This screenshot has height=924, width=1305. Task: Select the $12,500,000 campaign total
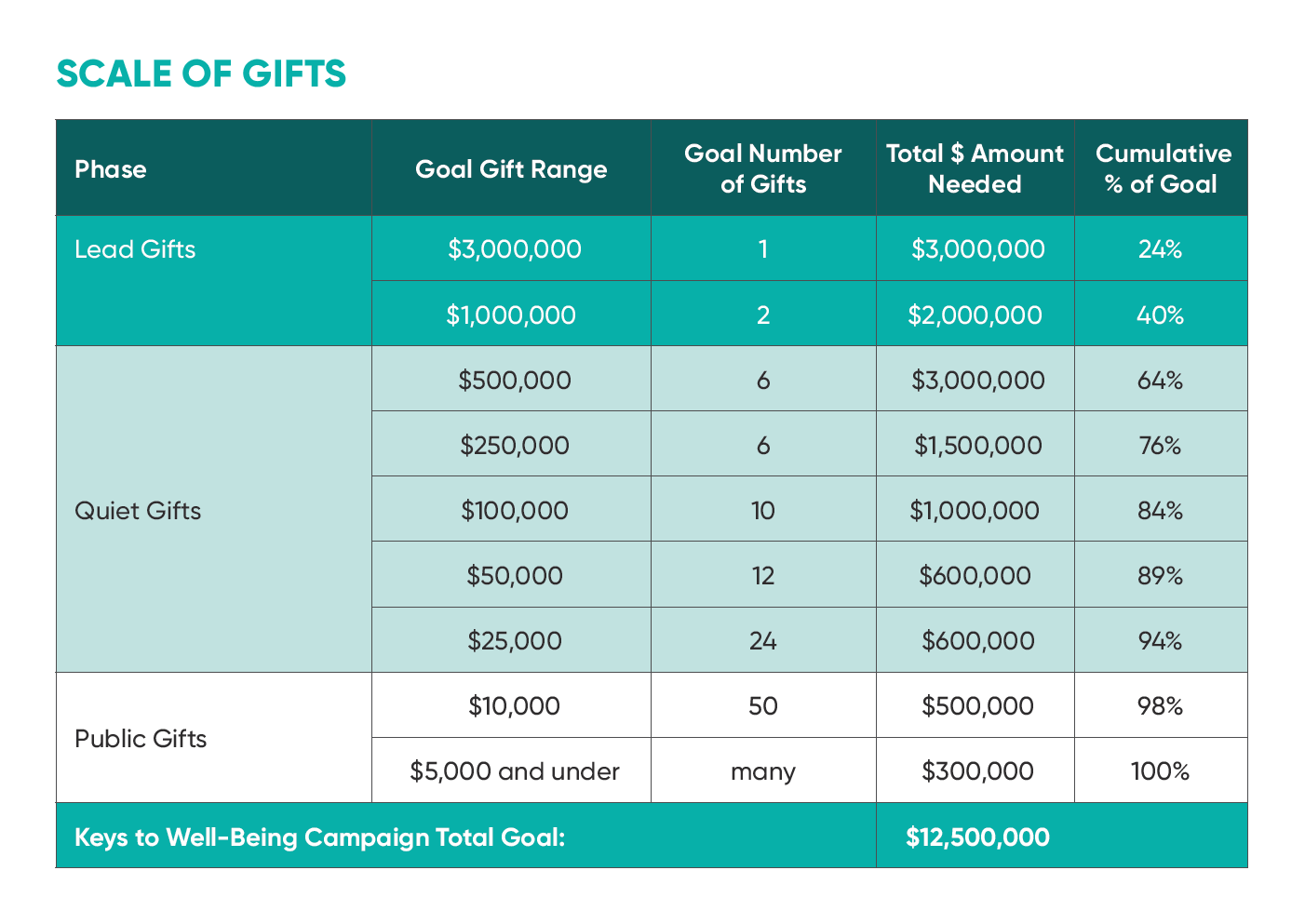click(x=977, y=837)
